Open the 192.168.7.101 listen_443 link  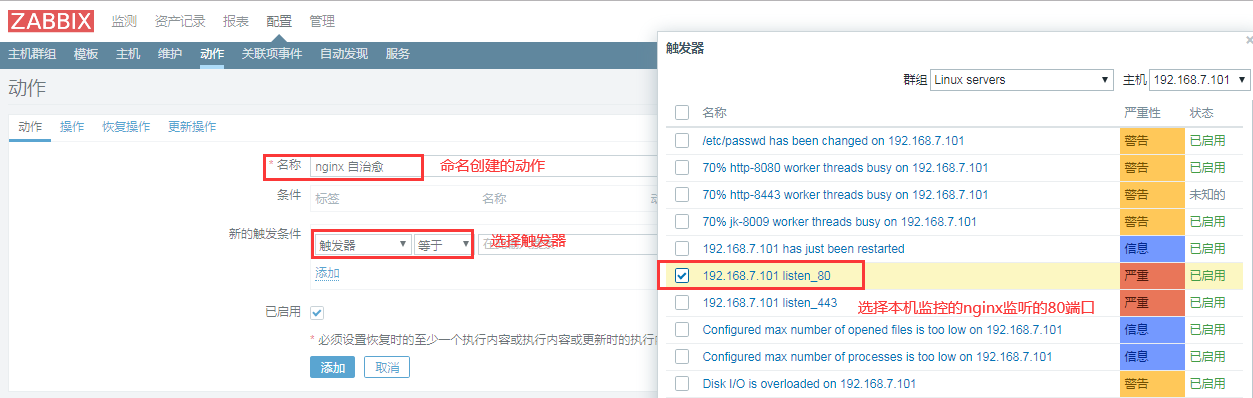(x=770, y=302)
